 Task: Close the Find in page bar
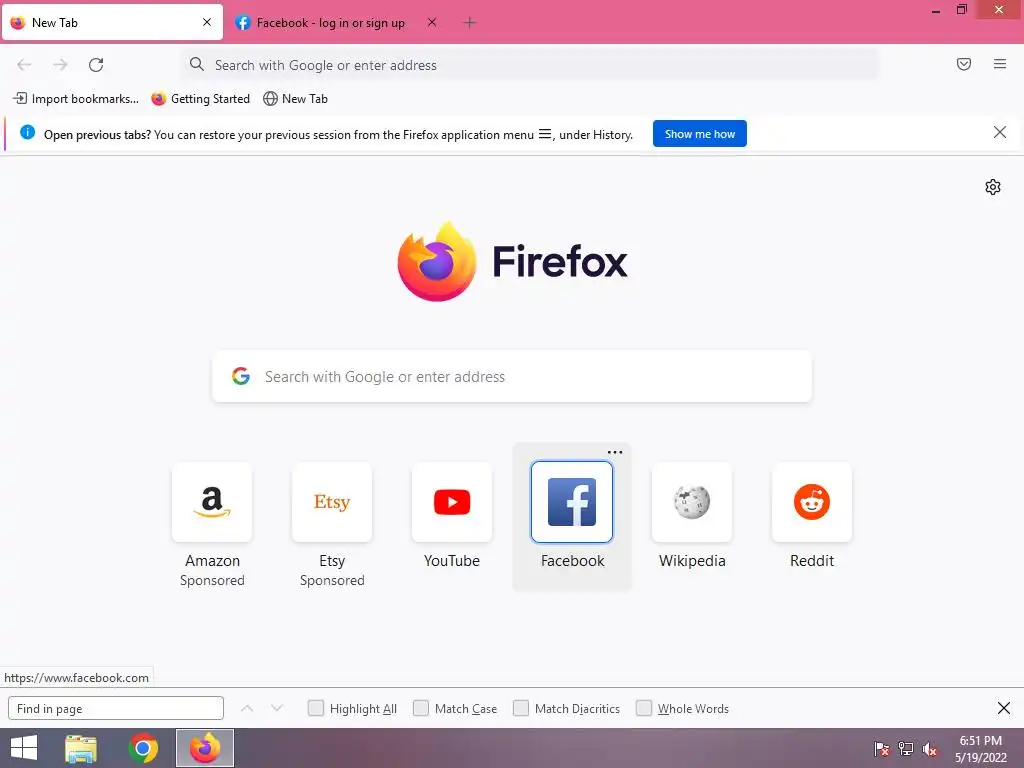click(1004, 708)
